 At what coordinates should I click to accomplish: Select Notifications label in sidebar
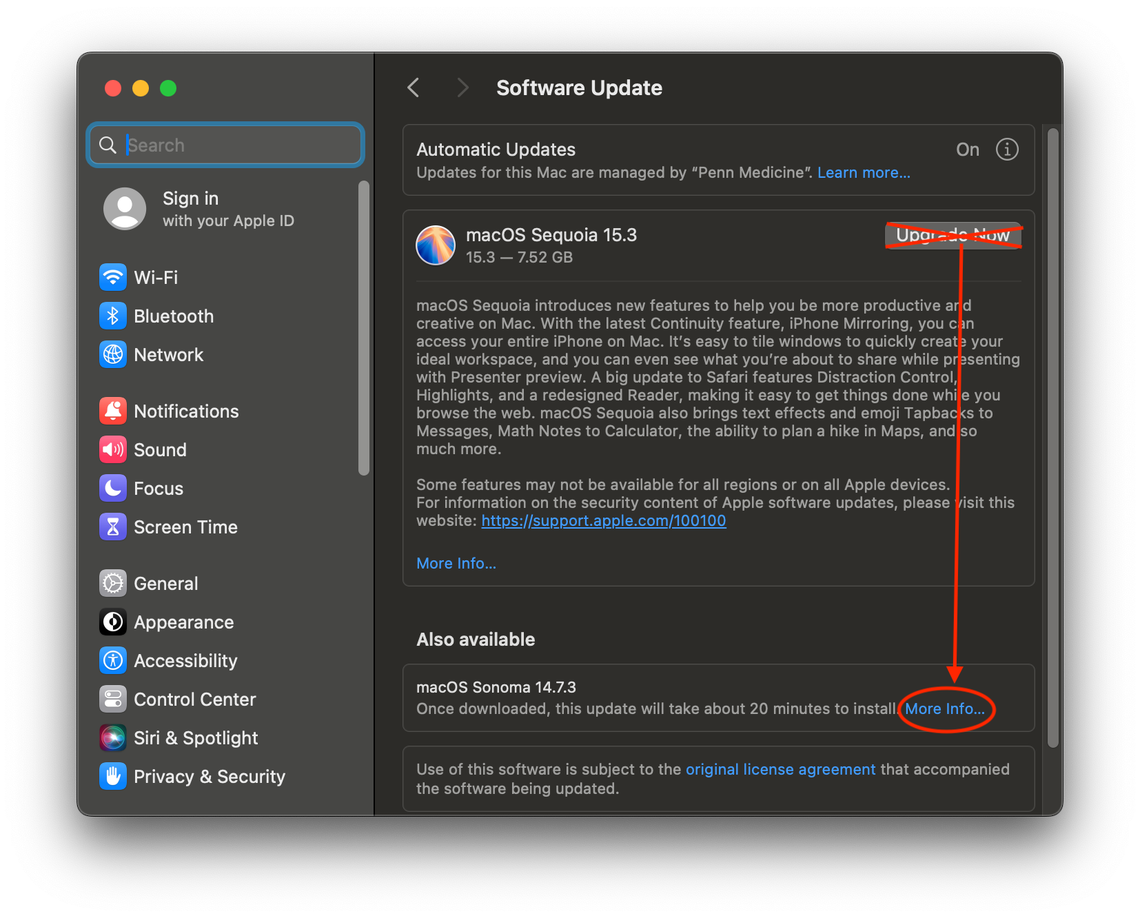pos(186,411)
